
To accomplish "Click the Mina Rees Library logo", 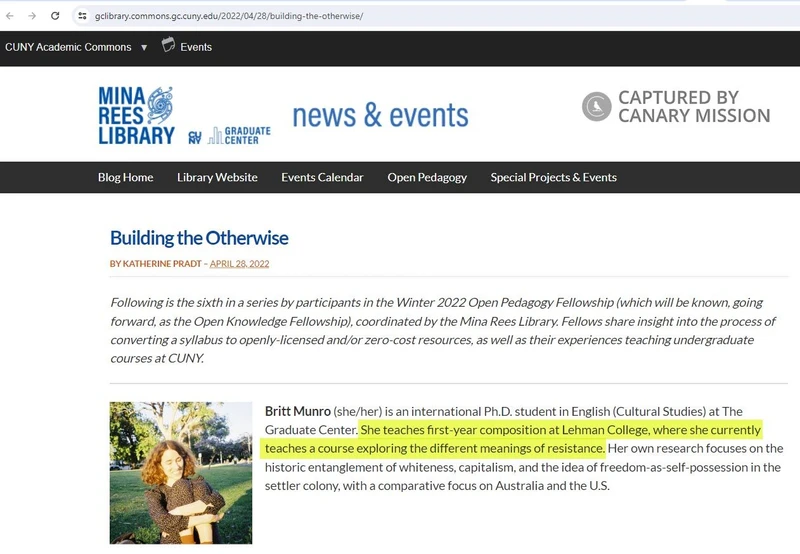I will tap(137, 115).
